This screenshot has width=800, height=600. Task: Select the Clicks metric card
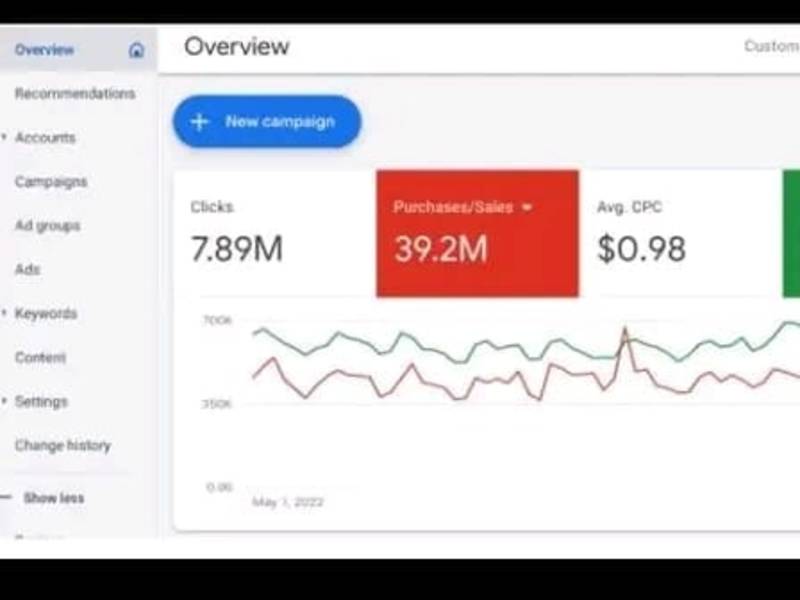point(276,234)
